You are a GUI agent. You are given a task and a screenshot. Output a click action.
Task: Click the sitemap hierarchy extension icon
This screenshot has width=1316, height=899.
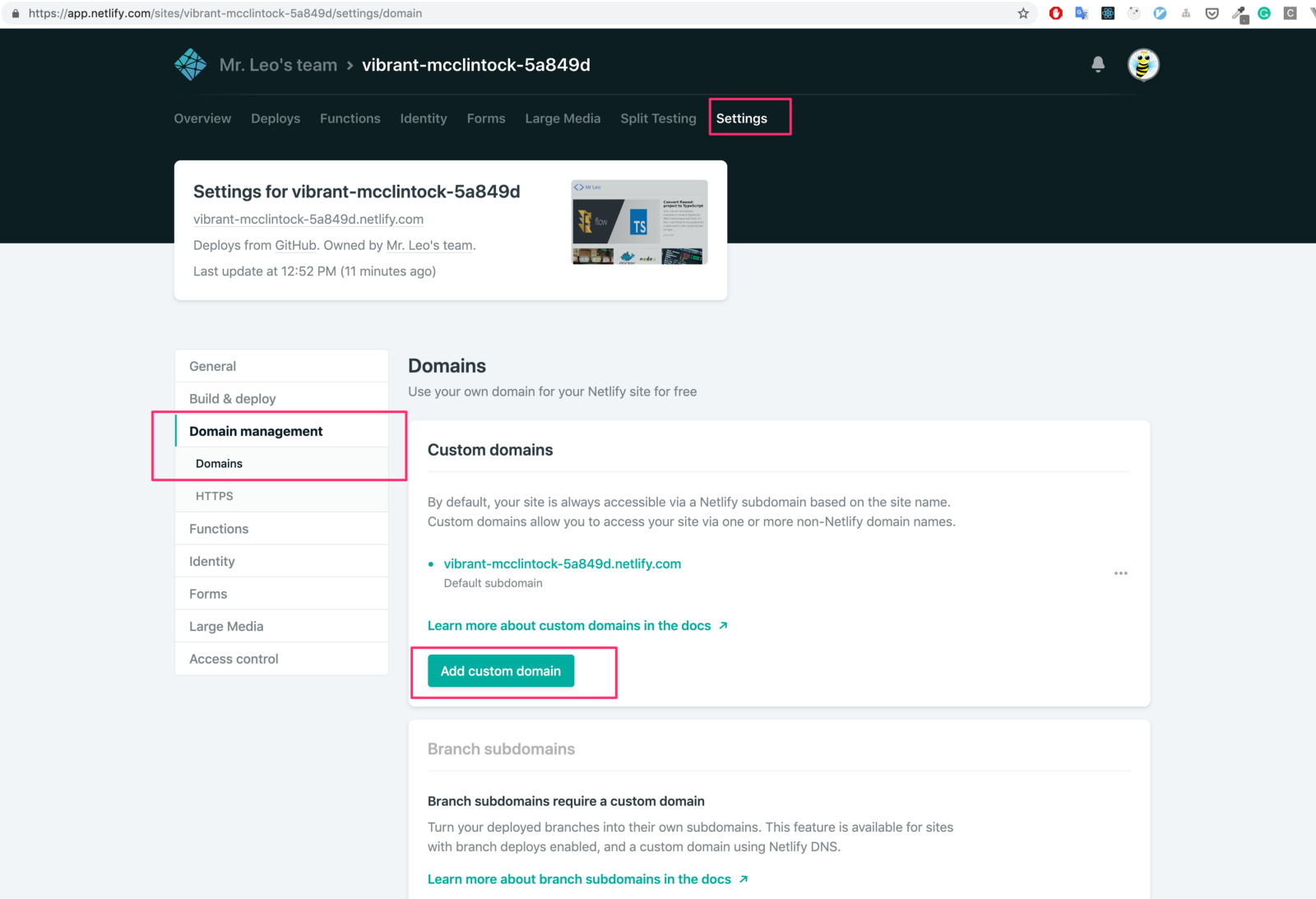click(1186, 13)
